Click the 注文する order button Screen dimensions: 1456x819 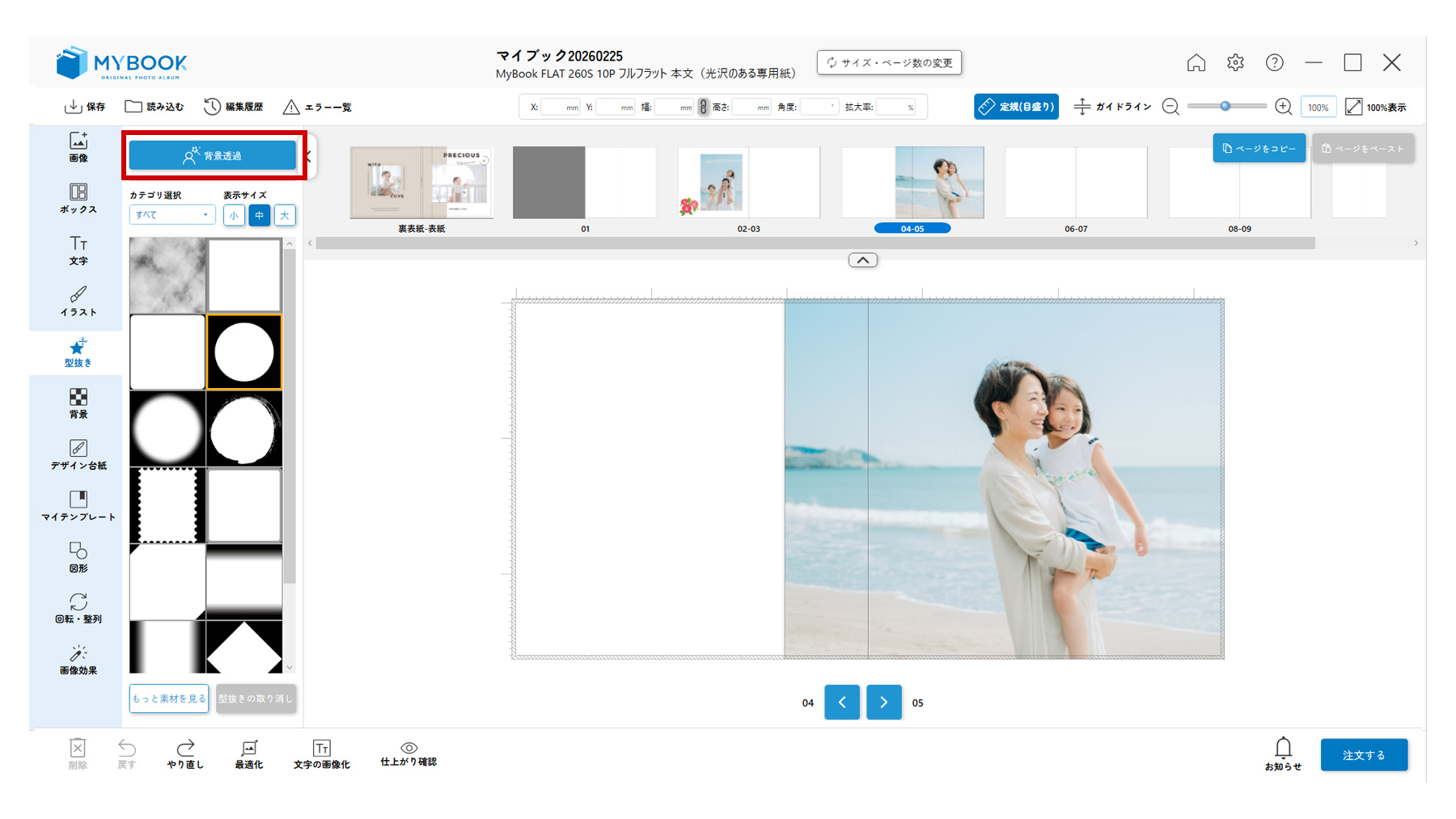coord(1364,754)
